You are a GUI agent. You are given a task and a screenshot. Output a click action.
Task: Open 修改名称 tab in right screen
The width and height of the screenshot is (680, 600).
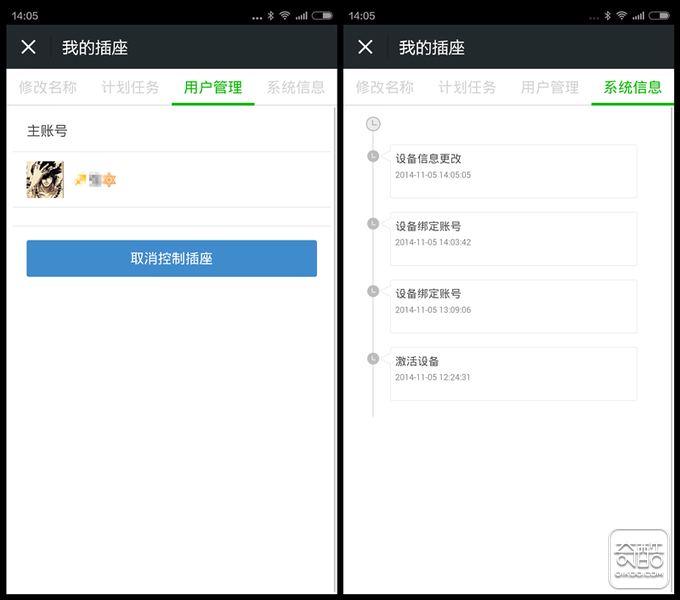tap(385, 87)
